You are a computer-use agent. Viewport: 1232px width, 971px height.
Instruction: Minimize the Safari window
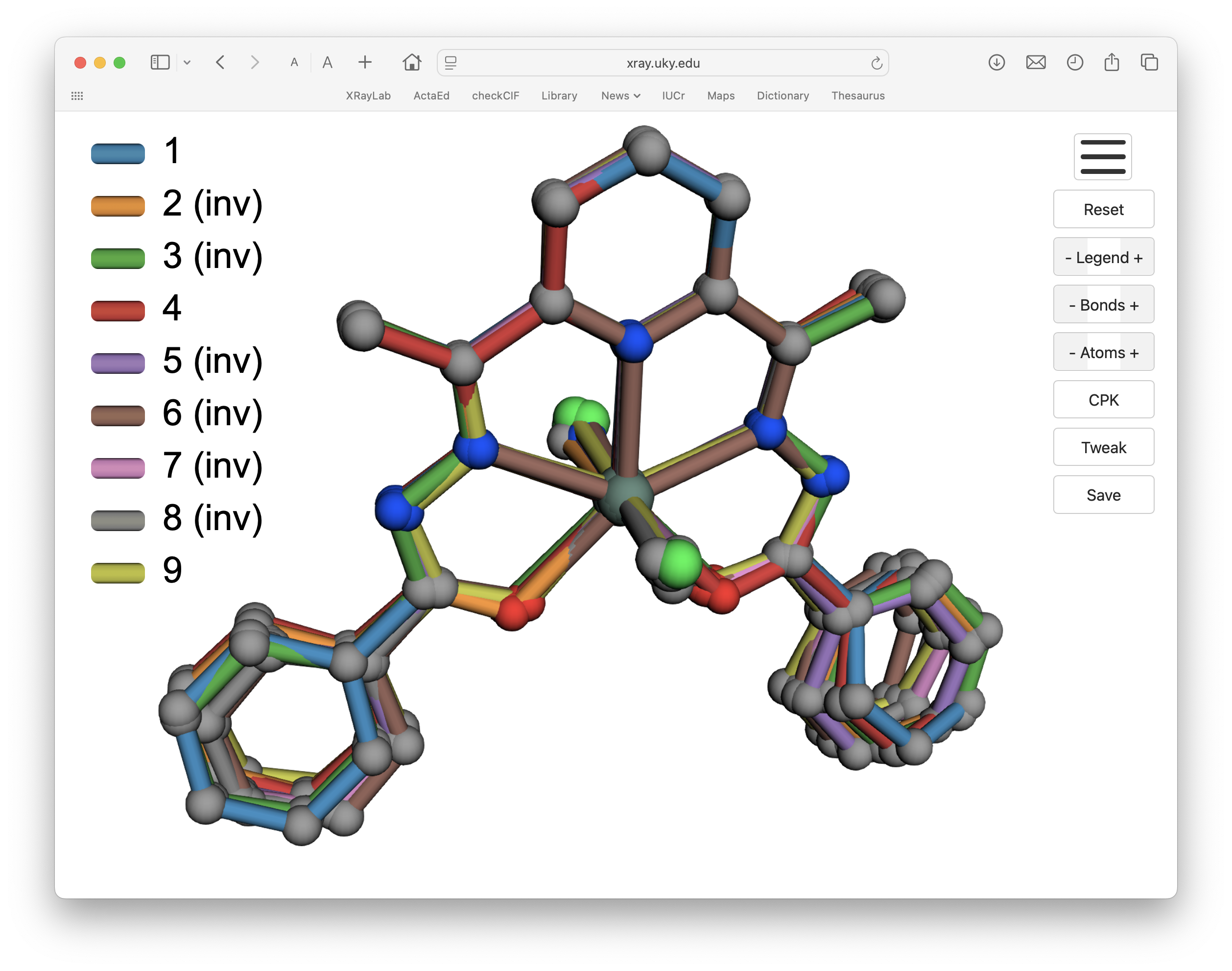99,63
